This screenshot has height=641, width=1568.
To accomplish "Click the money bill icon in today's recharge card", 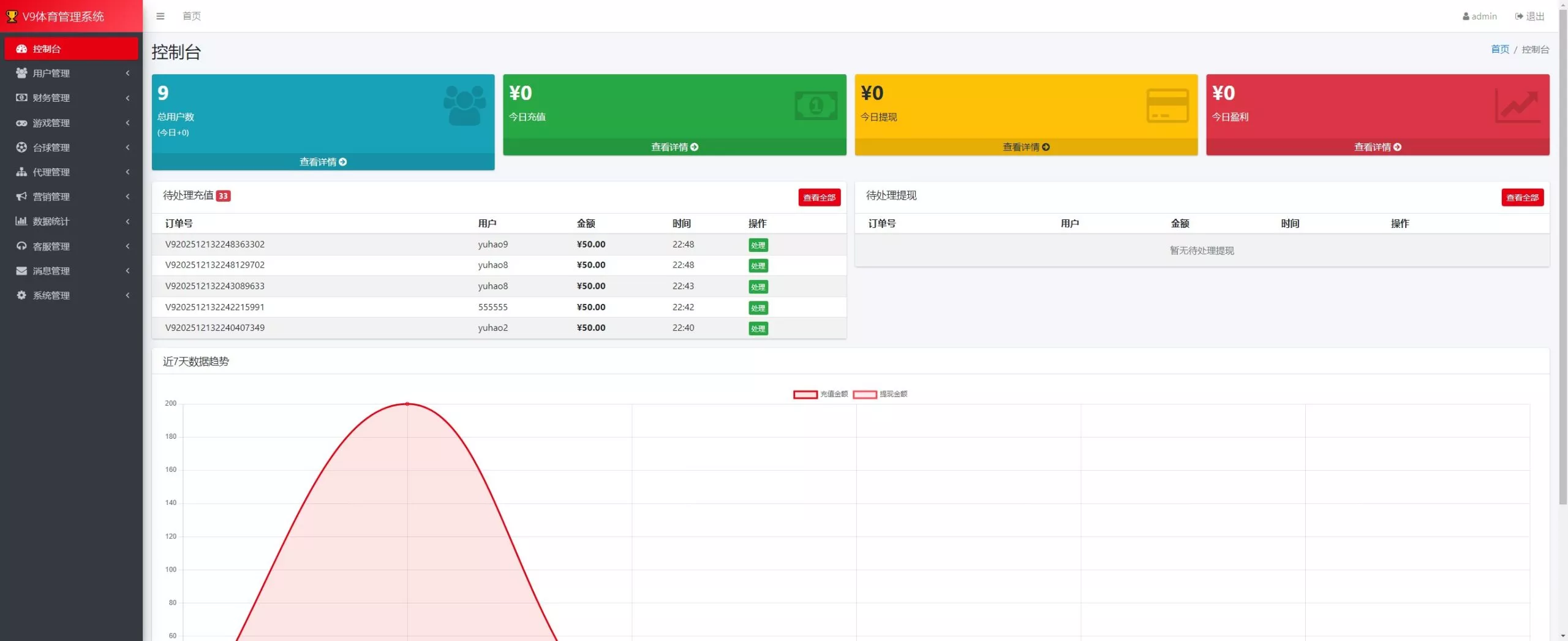I will click(816, 105).
